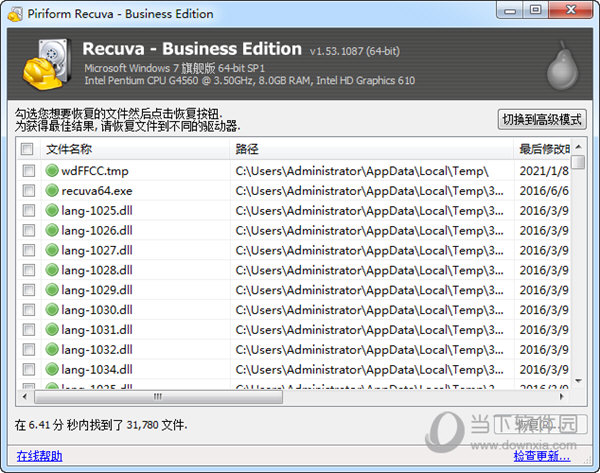600x473 pixels.
Task: Click the green status icon for lang-1034.dll
Action: [52, 369]
